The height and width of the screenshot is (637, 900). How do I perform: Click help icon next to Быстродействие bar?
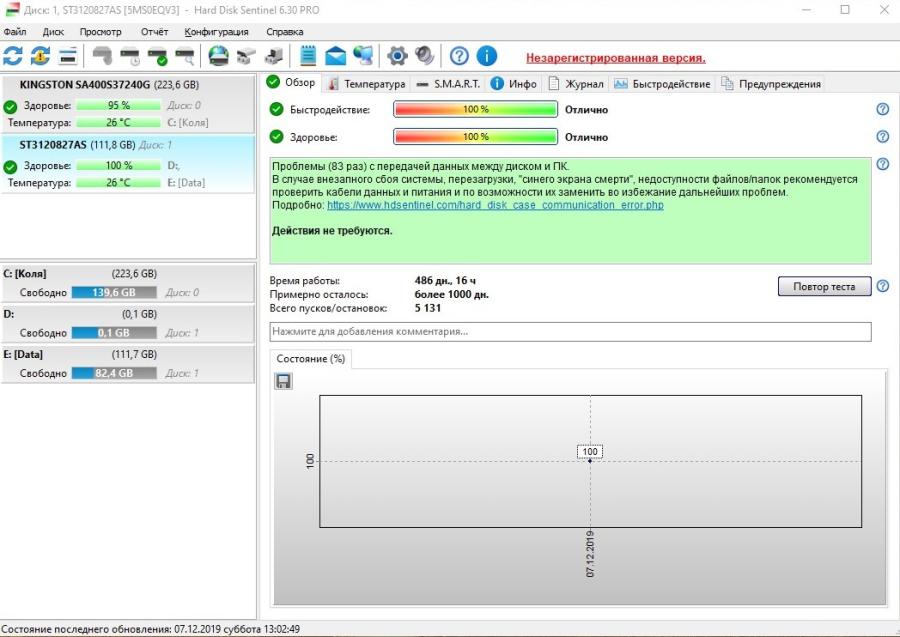tap(882, 110)
